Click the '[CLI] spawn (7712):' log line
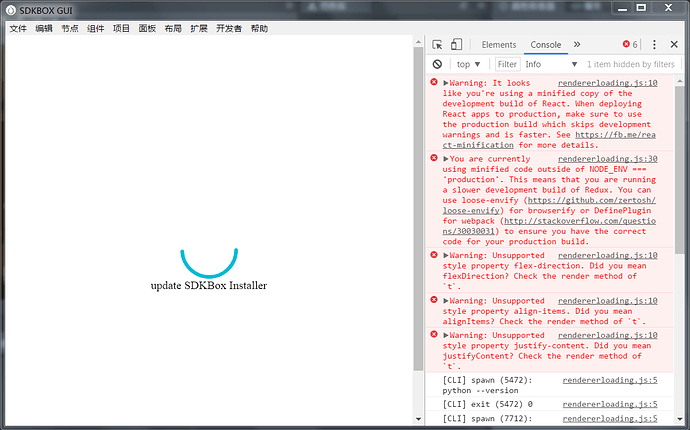This screenshot has height=430, width=690. [488, 419]
